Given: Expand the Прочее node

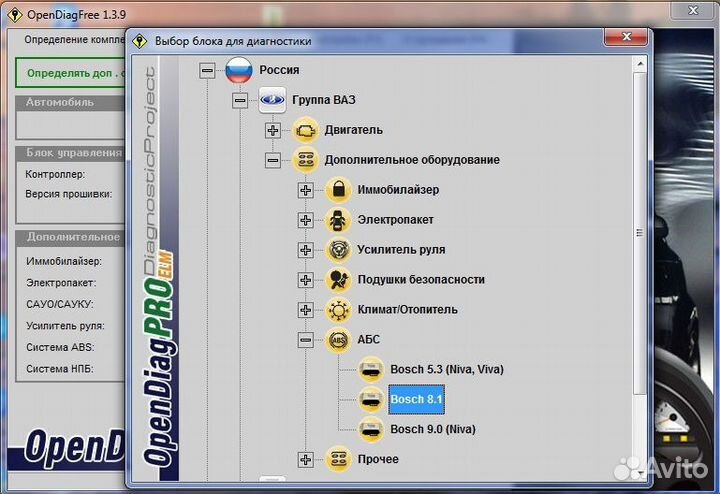Looking at the screenshot, I should point(306,460).
